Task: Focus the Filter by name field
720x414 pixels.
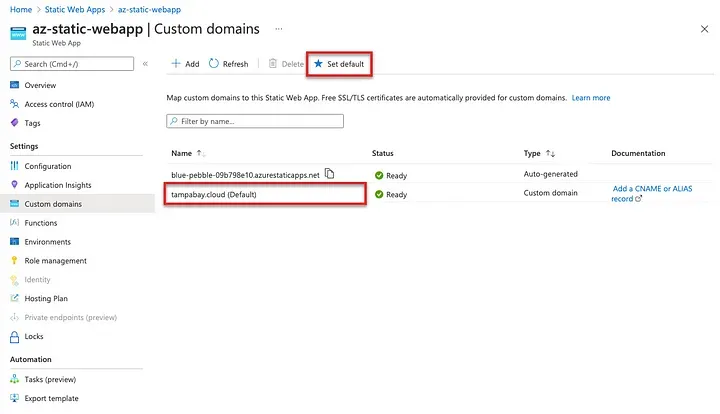Action: [255, 121]
